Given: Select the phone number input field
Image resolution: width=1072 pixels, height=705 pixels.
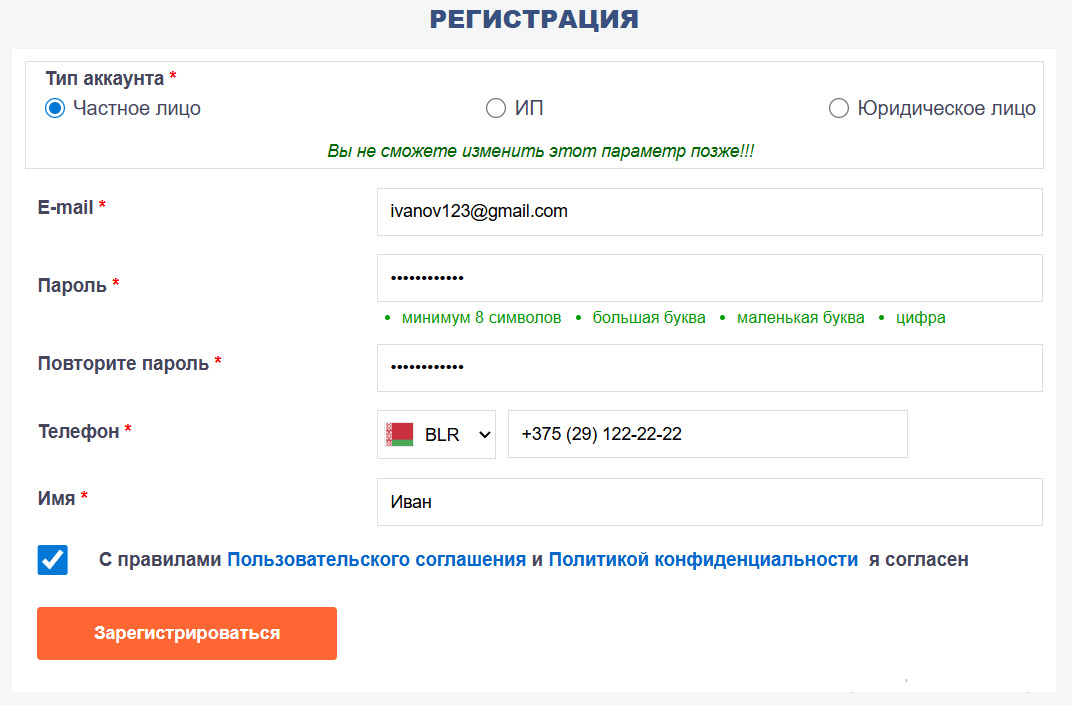Looking at the screenshot, I should pyautogui.click(x=707, y=434).
